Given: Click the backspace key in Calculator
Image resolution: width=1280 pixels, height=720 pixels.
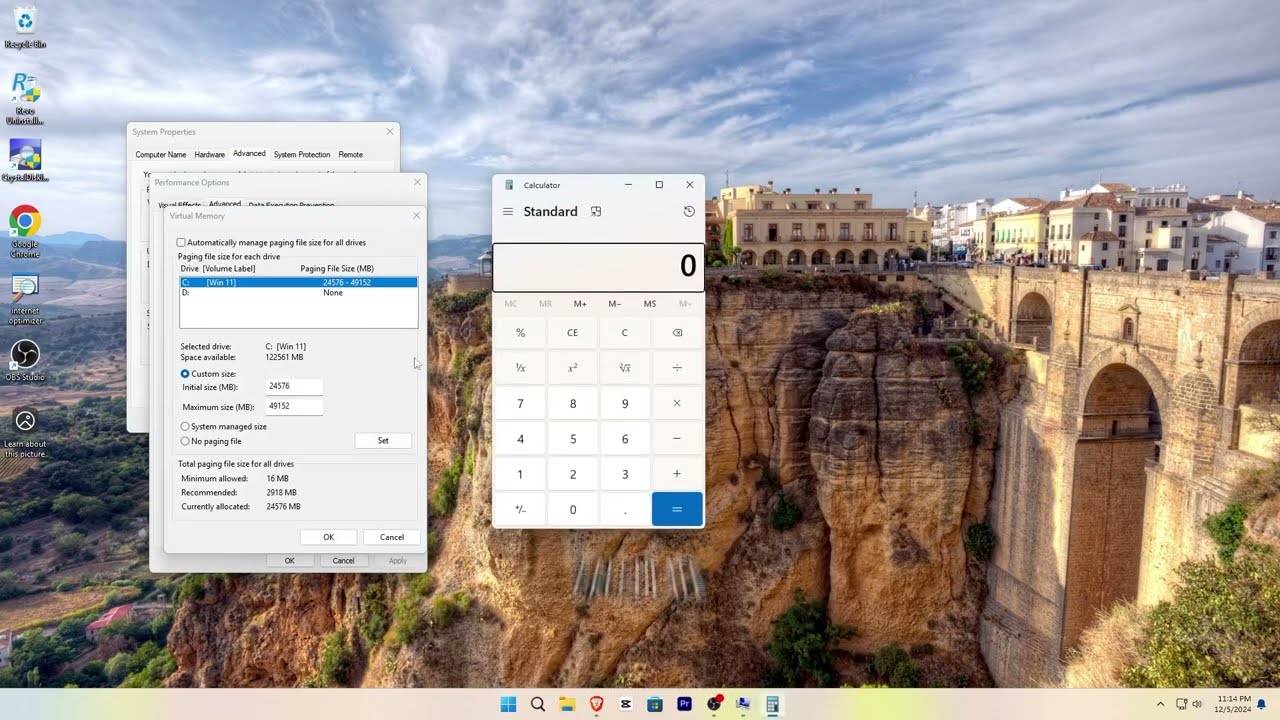Looking at the screenshot, I should (677, 333).
